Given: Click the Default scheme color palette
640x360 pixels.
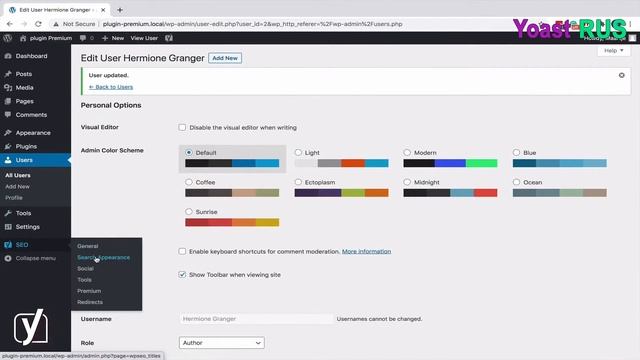Looking at the screenshot, I should click(232, 163).
